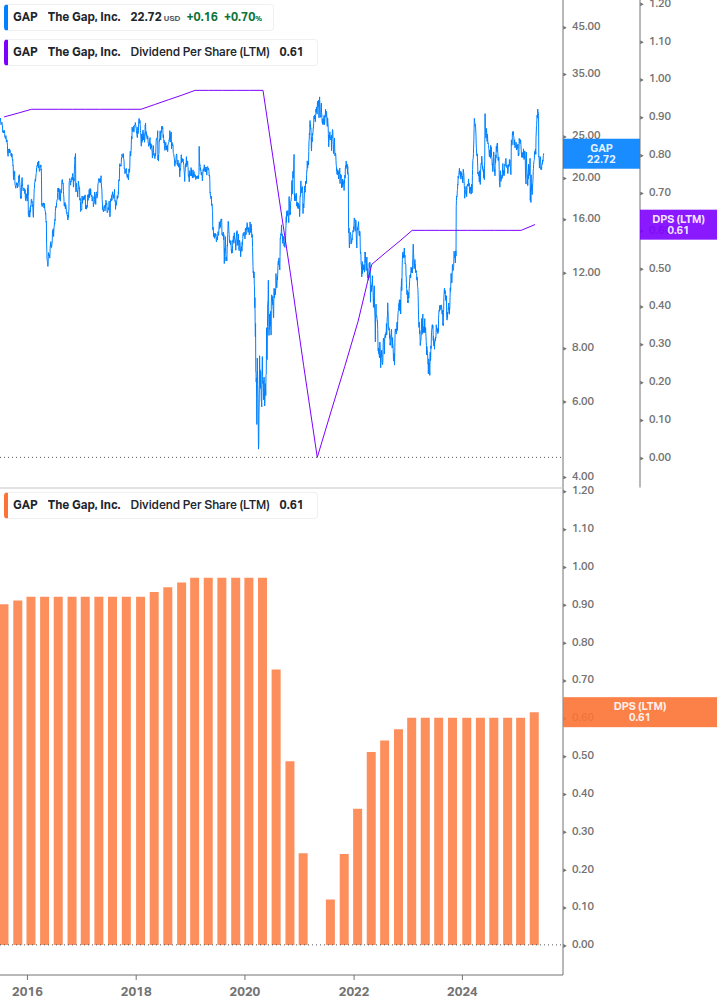Click the 2016 label on time axis

[x=28, y=992]
